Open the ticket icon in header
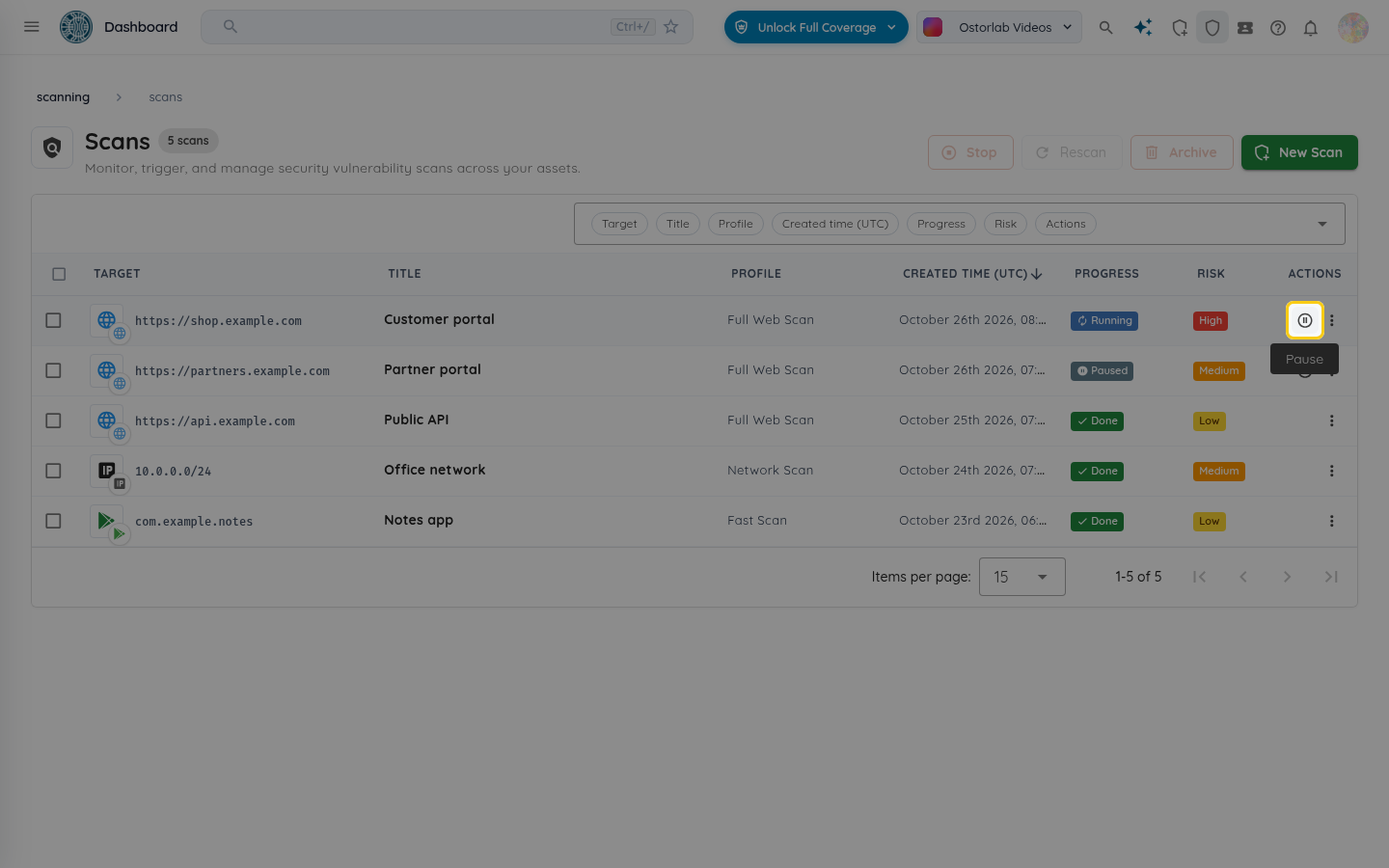The width and height of the screenshot is (1389, 868). coord(1245,28)
